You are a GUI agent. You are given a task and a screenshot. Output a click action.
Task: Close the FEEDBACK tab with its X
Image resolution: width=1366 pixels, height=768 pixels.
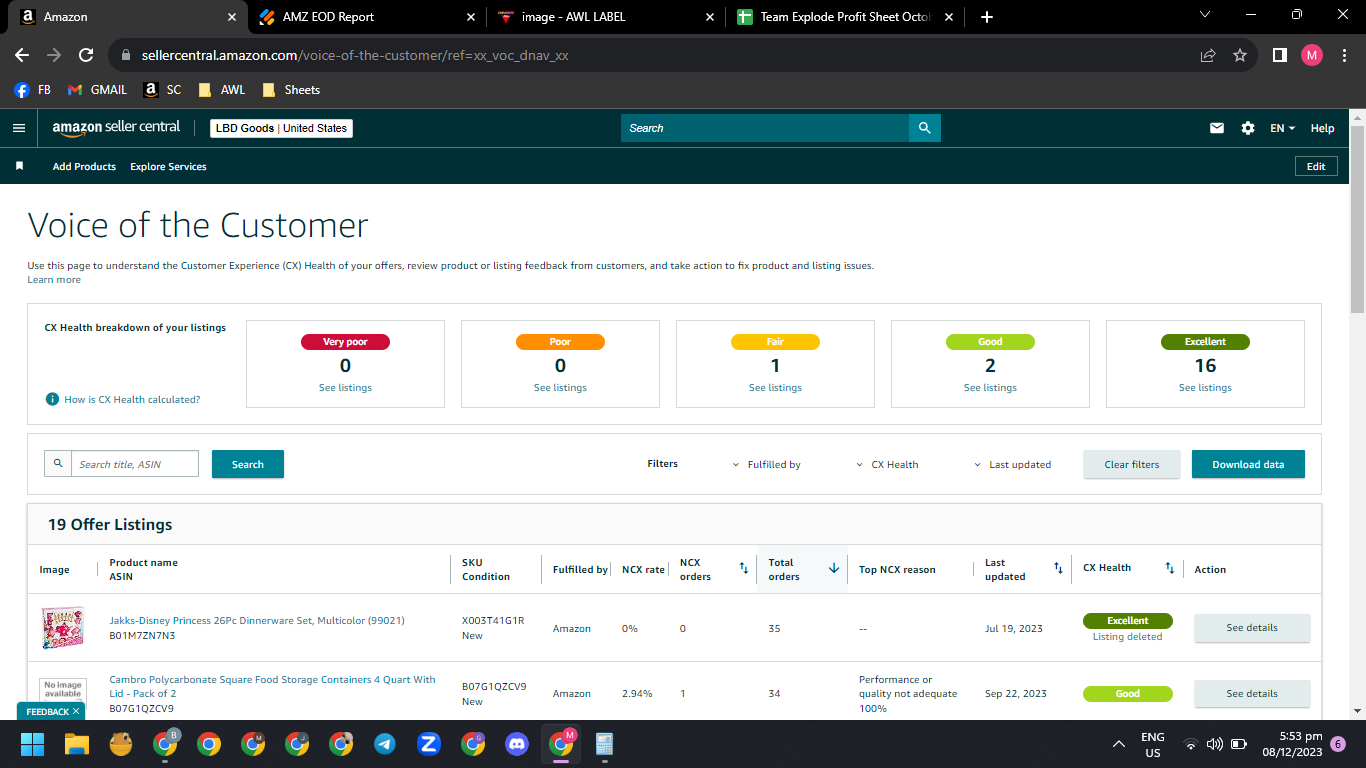76,711
